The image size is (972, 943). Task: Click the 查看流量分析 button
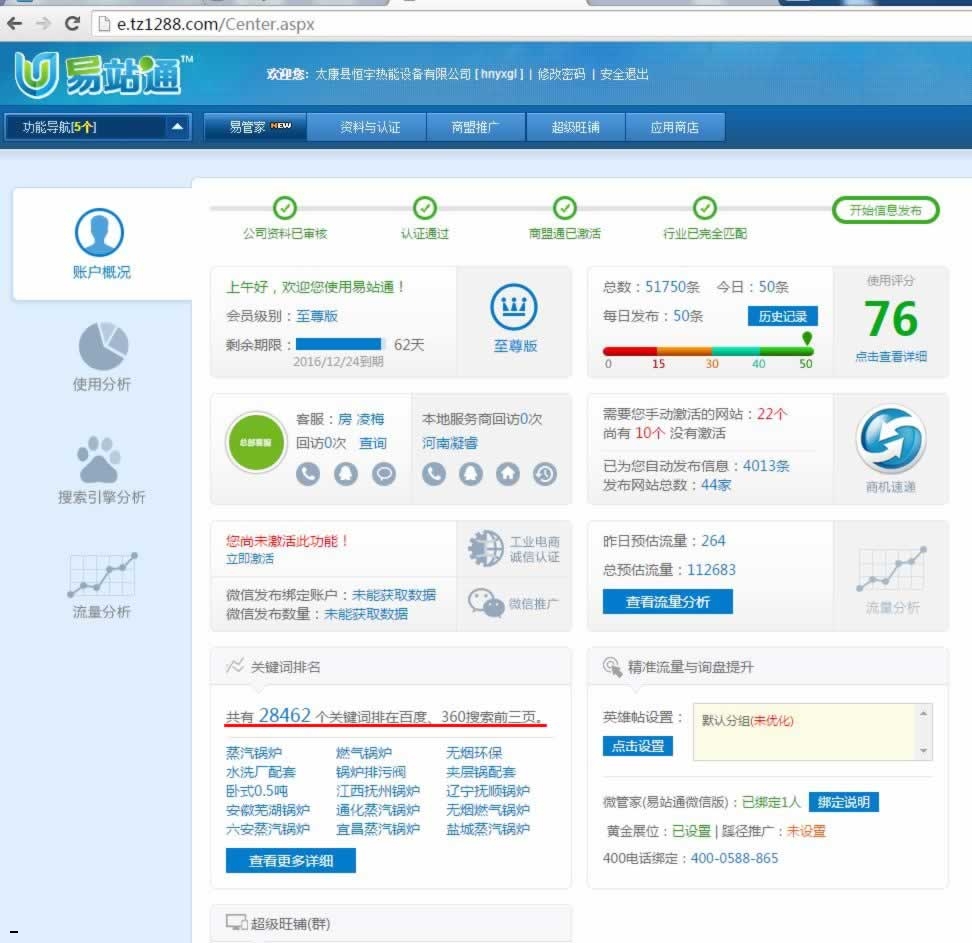point(667,602)
